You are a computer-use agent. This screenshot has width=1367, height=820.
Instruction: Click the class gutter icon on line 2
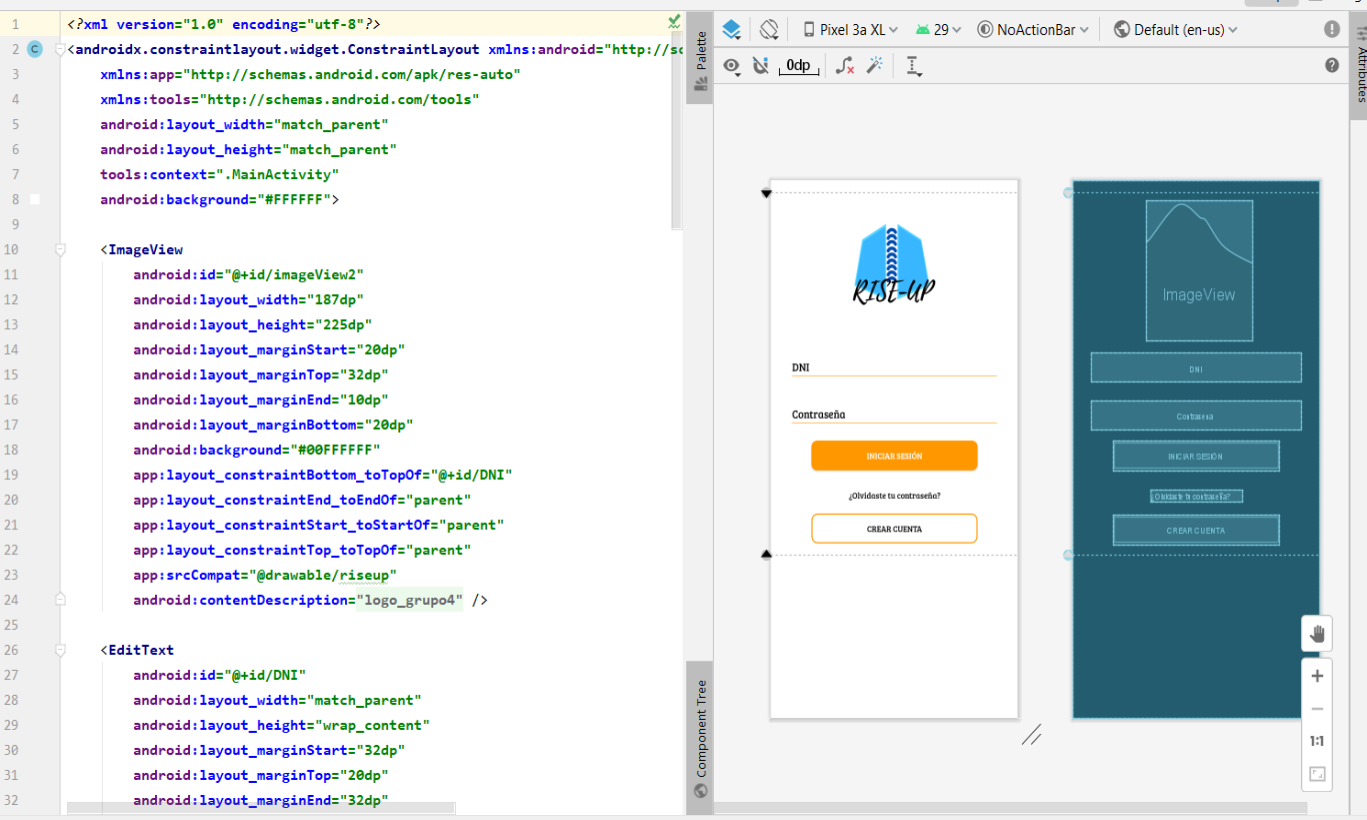pyautogui.click(x=35, y=49)
